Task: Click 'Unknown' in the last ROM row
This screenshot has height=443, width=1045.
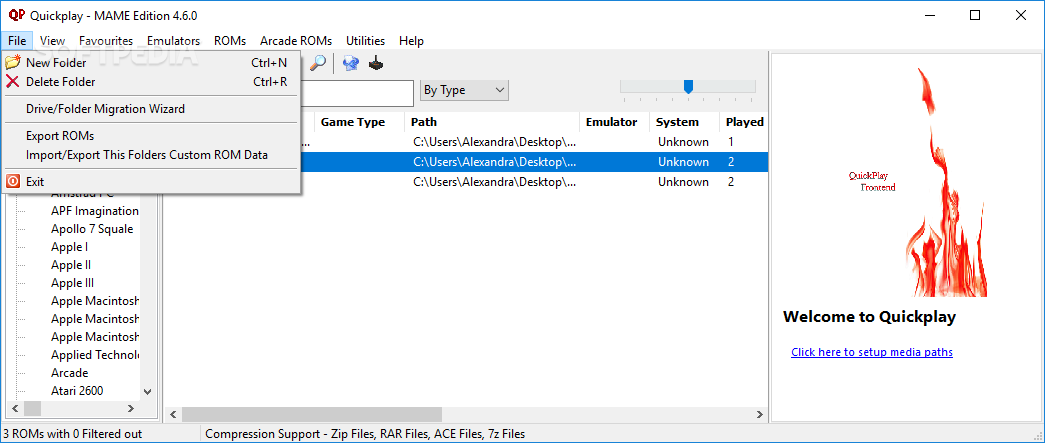Action: click(683, 182)
